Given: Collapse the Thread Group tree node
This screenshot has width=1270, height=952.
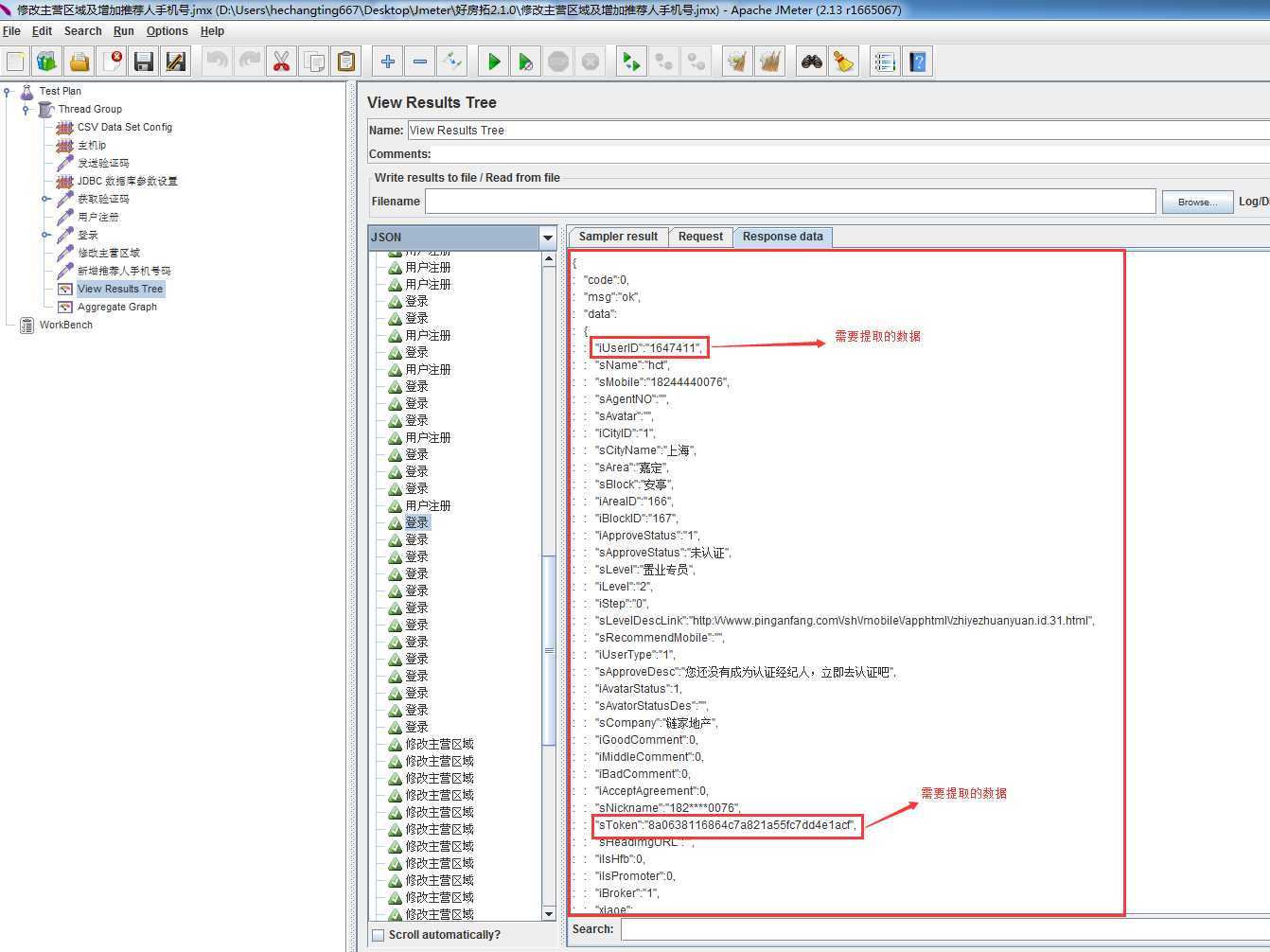Looking at the screenshot, I should pyautogui.click(x=26, y=110).
